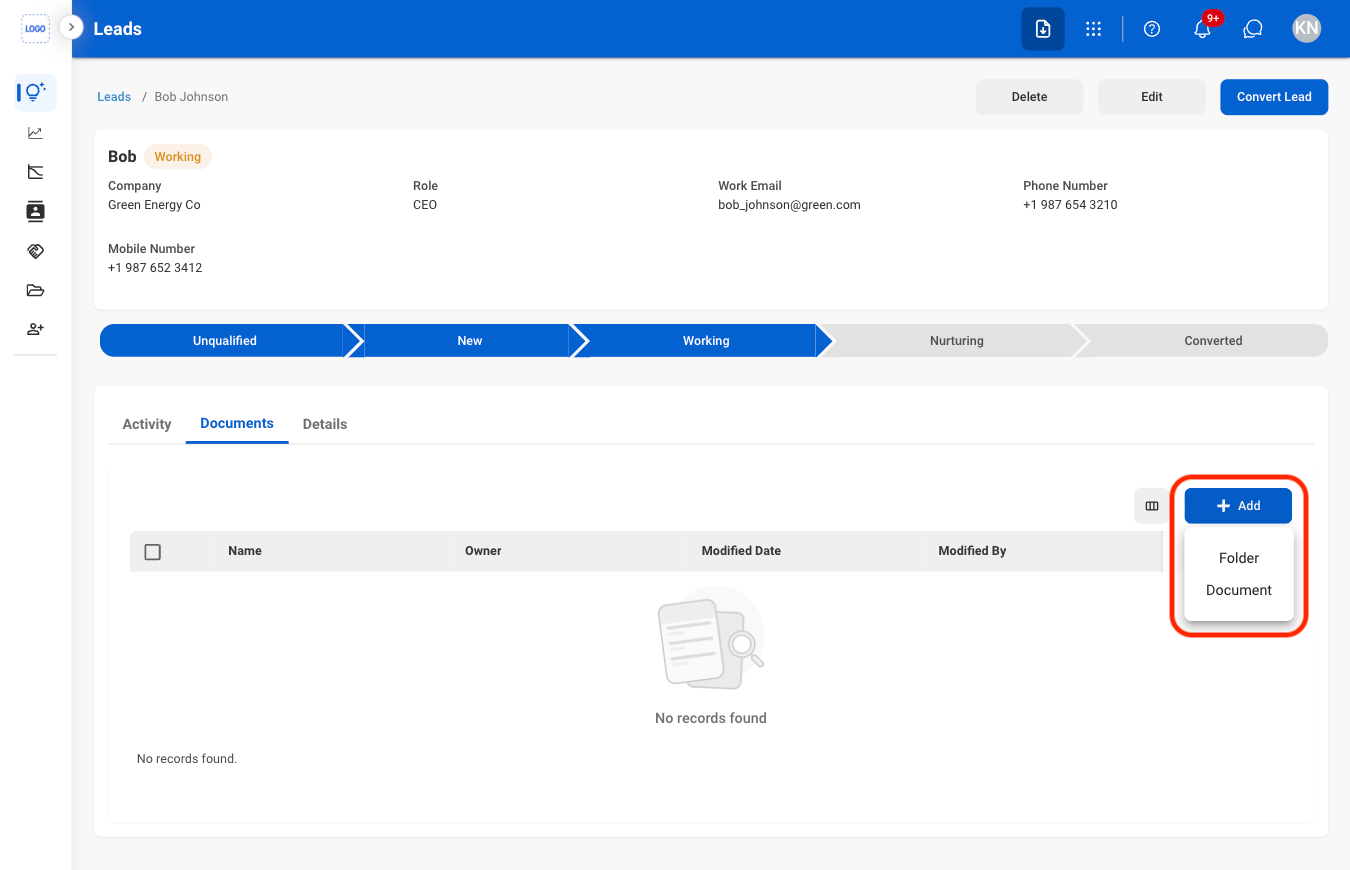Select the Working stage in pipeline
Image resolution: width=1350 pixels, height=870 pixels.
point(706,341)
